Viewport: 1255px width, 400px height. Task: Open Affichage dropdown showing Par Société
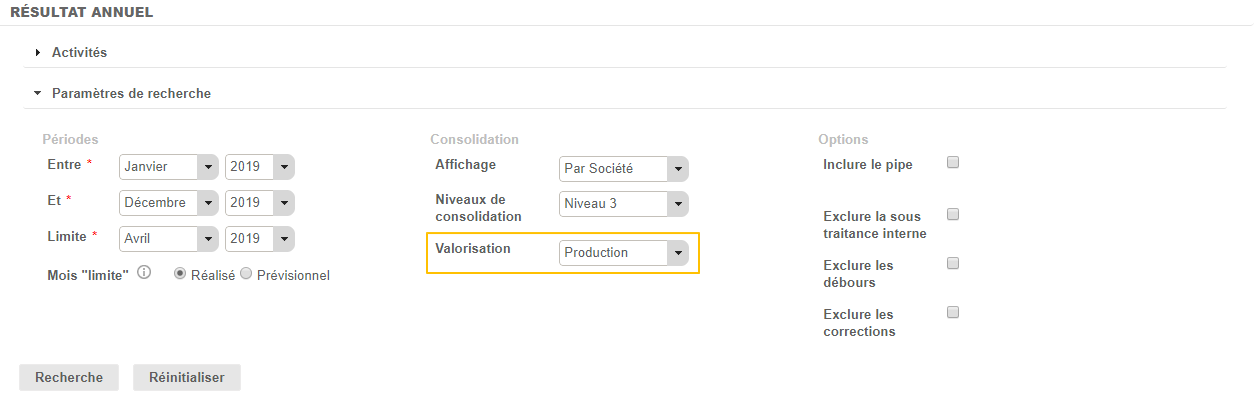624,169
